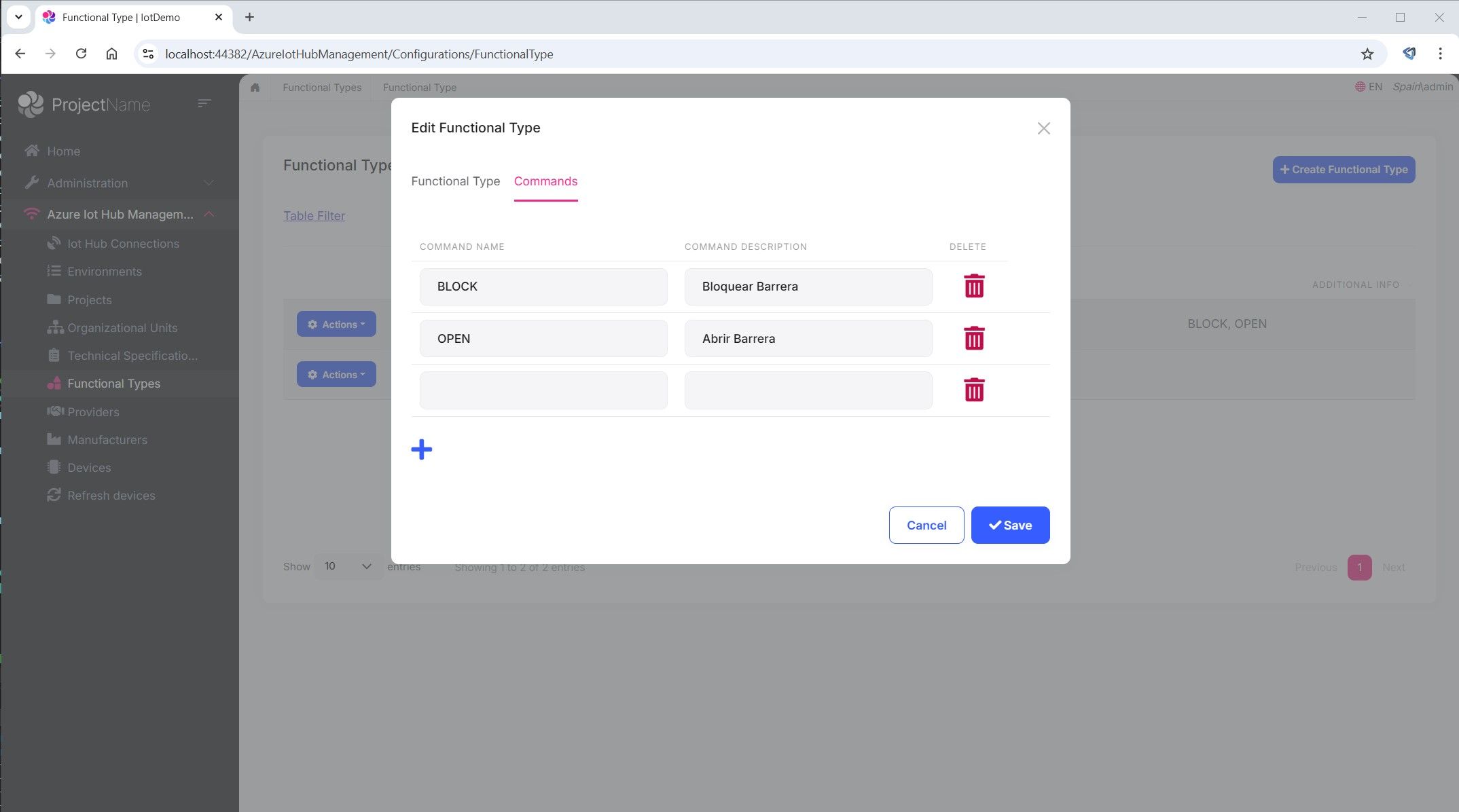Cancel editing the functional type
The image size is (1459, 812).
pos(926,525)
